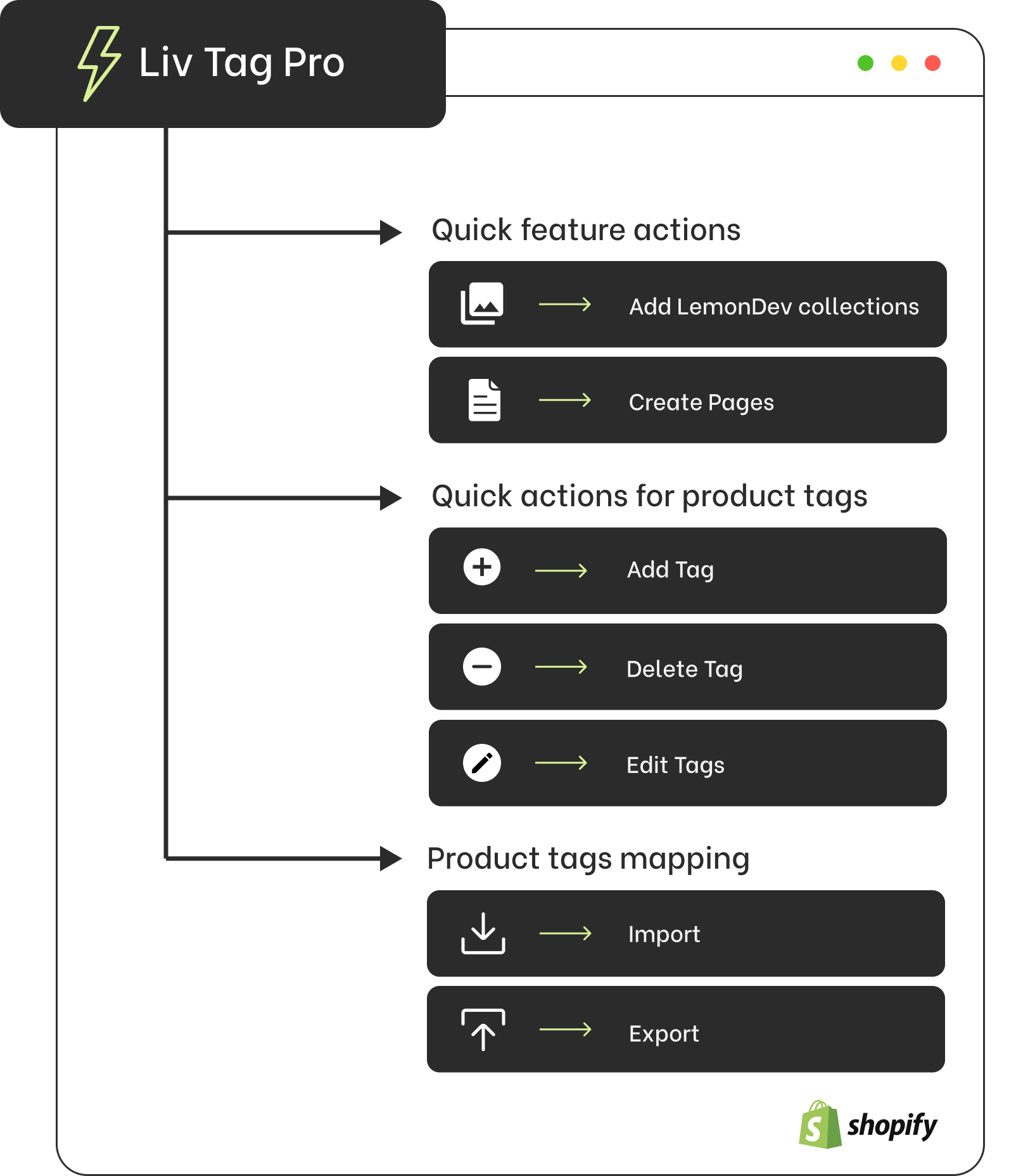Click the Liv Tag Pro title
The height and width of the screenshot is (1176, 1016).
(241, 63)
